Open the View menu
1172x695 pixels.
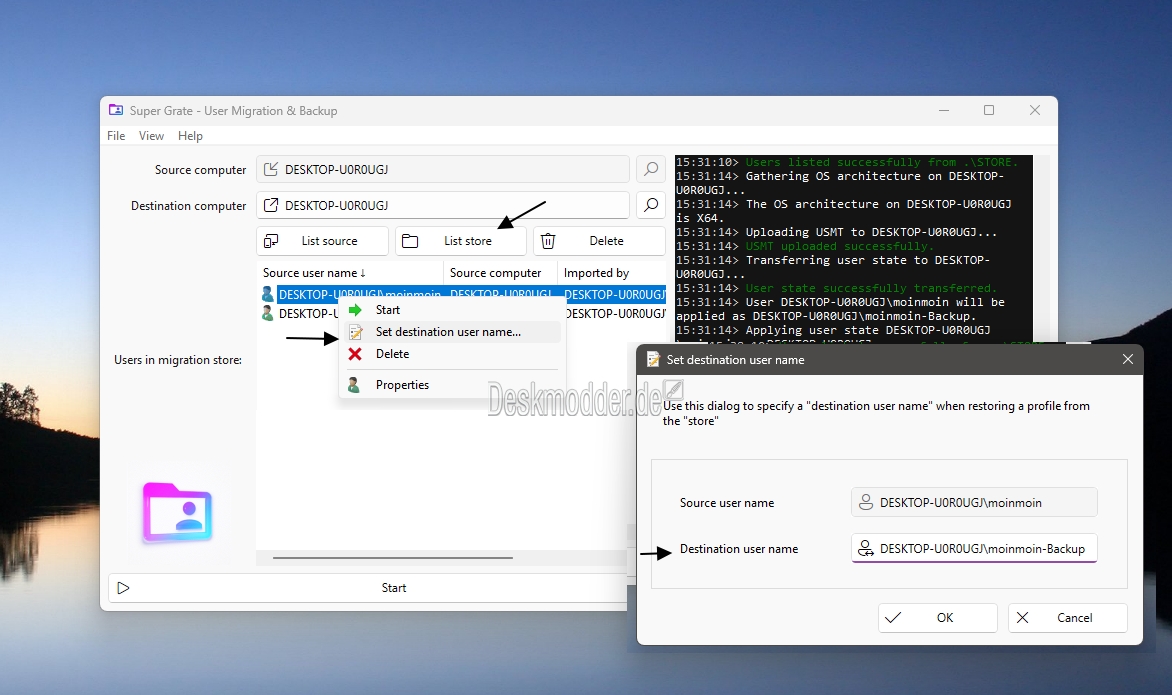[x=151, y=135]
